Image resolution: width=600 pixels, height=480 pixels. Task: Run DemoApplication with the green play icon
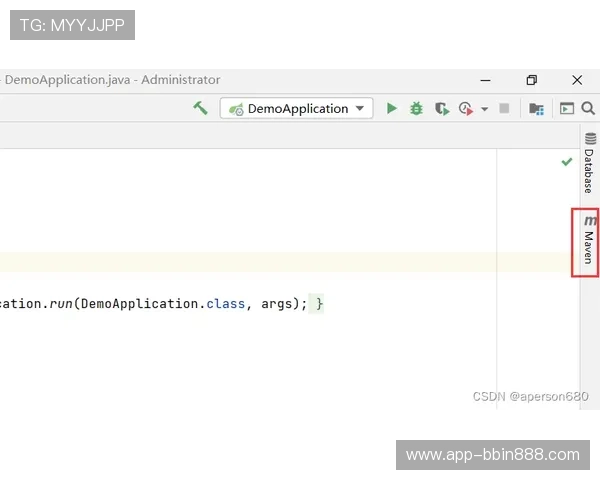point(392,108)
